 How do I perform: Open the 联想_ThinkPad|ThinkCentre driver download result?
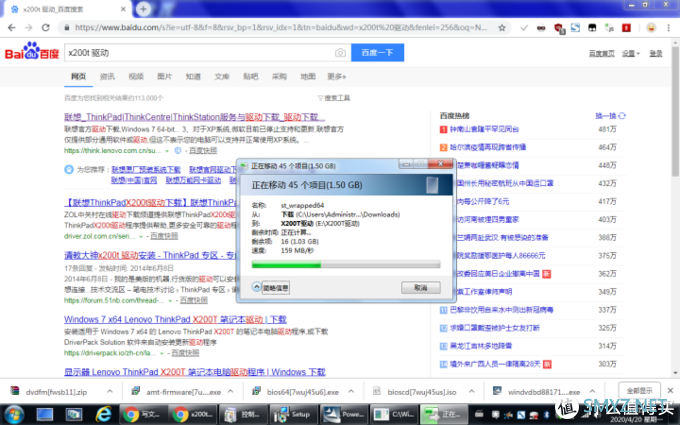(194, 117)
